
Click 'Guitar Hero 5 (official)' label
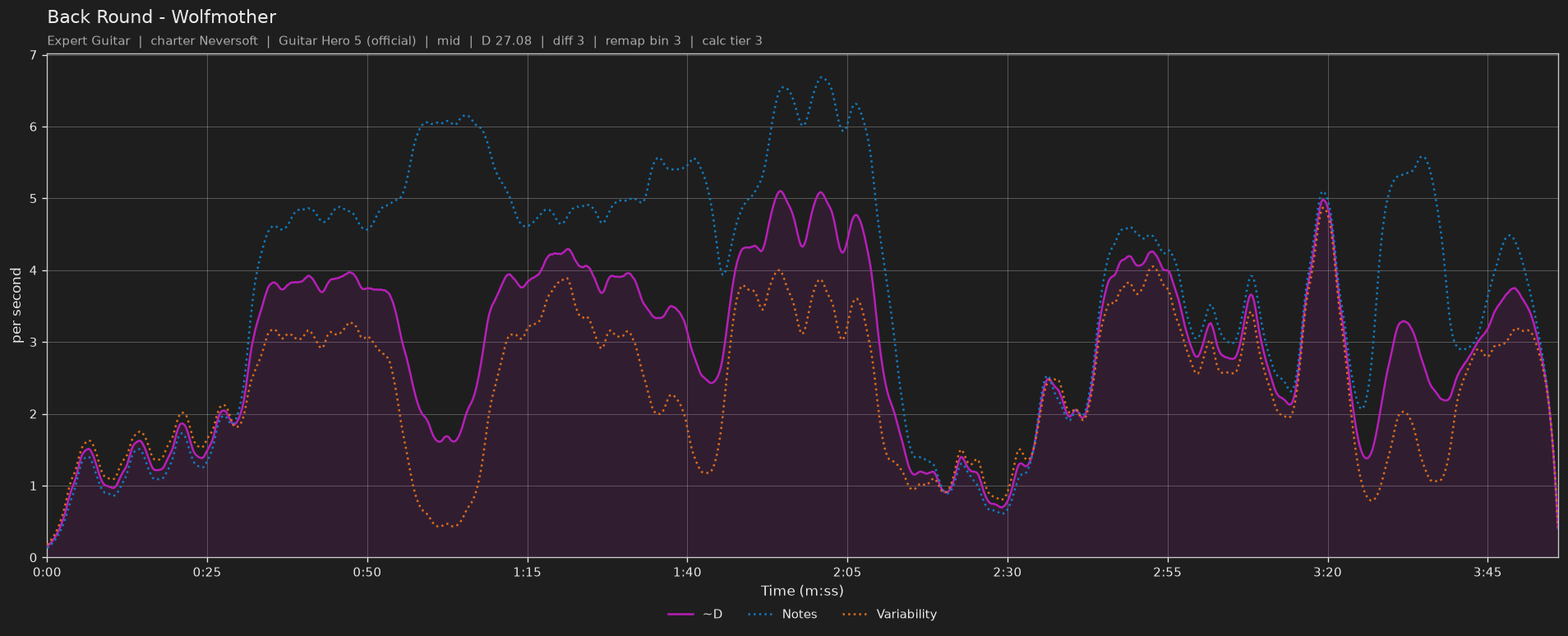pos(347,40)
